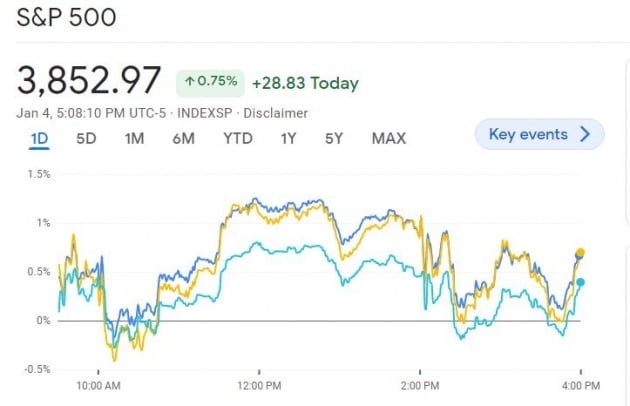Click the yellow end dot on chart
Screen dimensions: 630x406
tap(580, 253)
